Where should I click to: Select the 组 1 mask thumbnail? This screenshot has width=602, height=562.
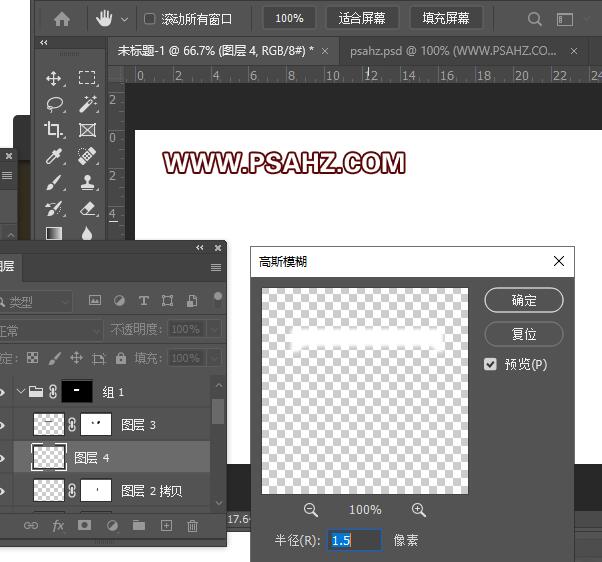coord(77,391)
